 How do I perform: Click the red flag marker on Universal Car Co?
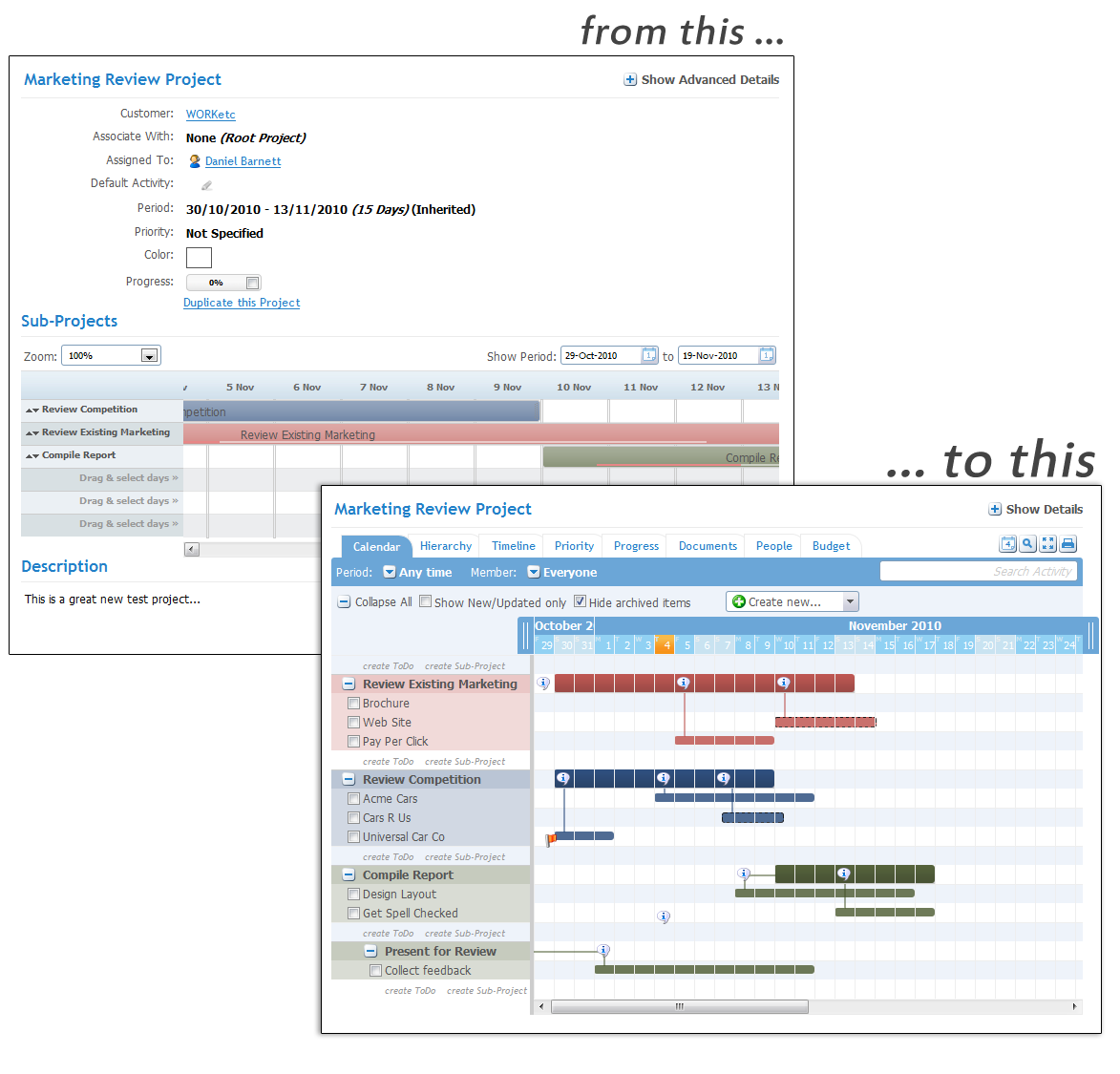tap(551, 840)
